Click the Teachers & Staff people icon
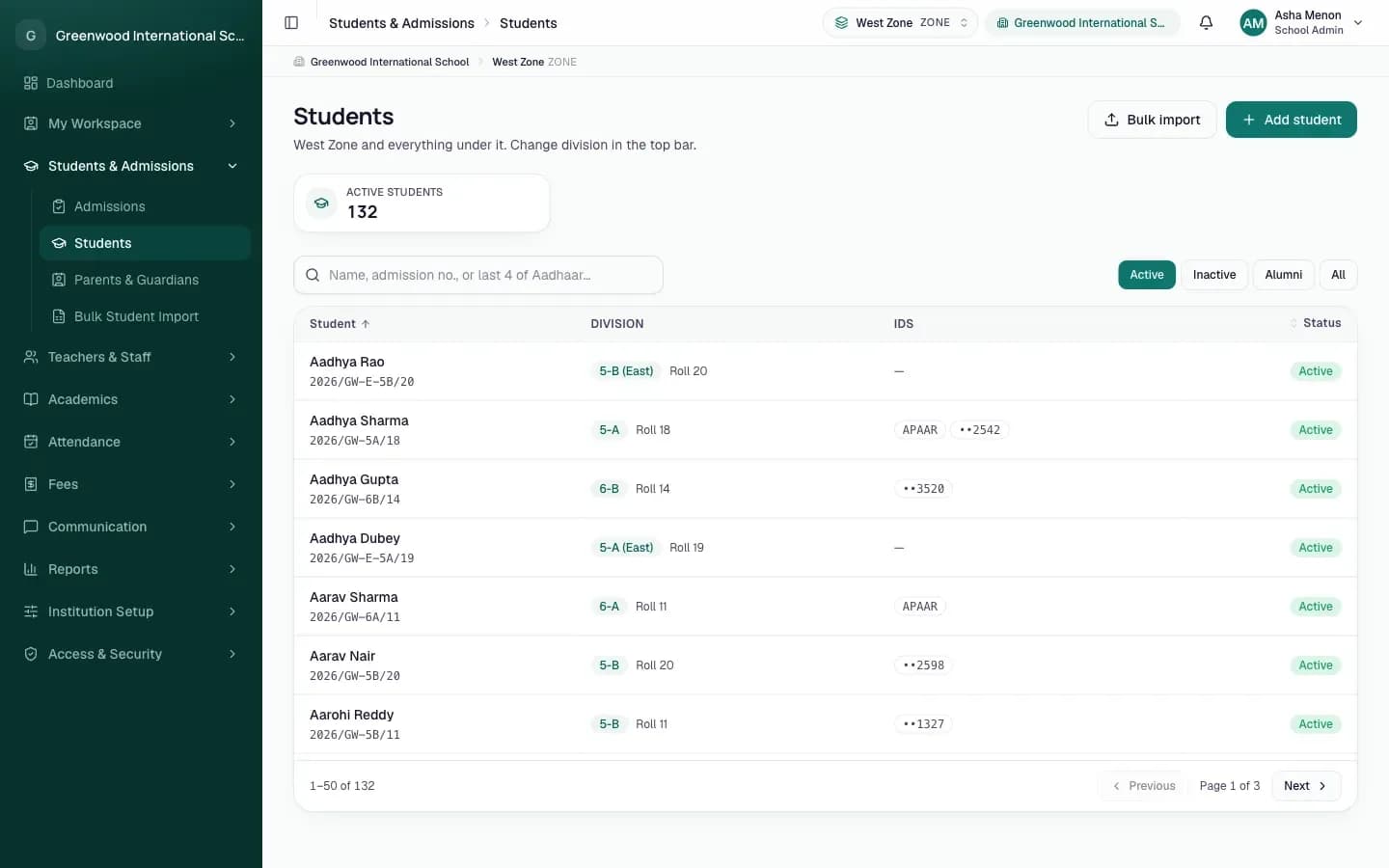1389x868 pixels. [x=31, y=357]
